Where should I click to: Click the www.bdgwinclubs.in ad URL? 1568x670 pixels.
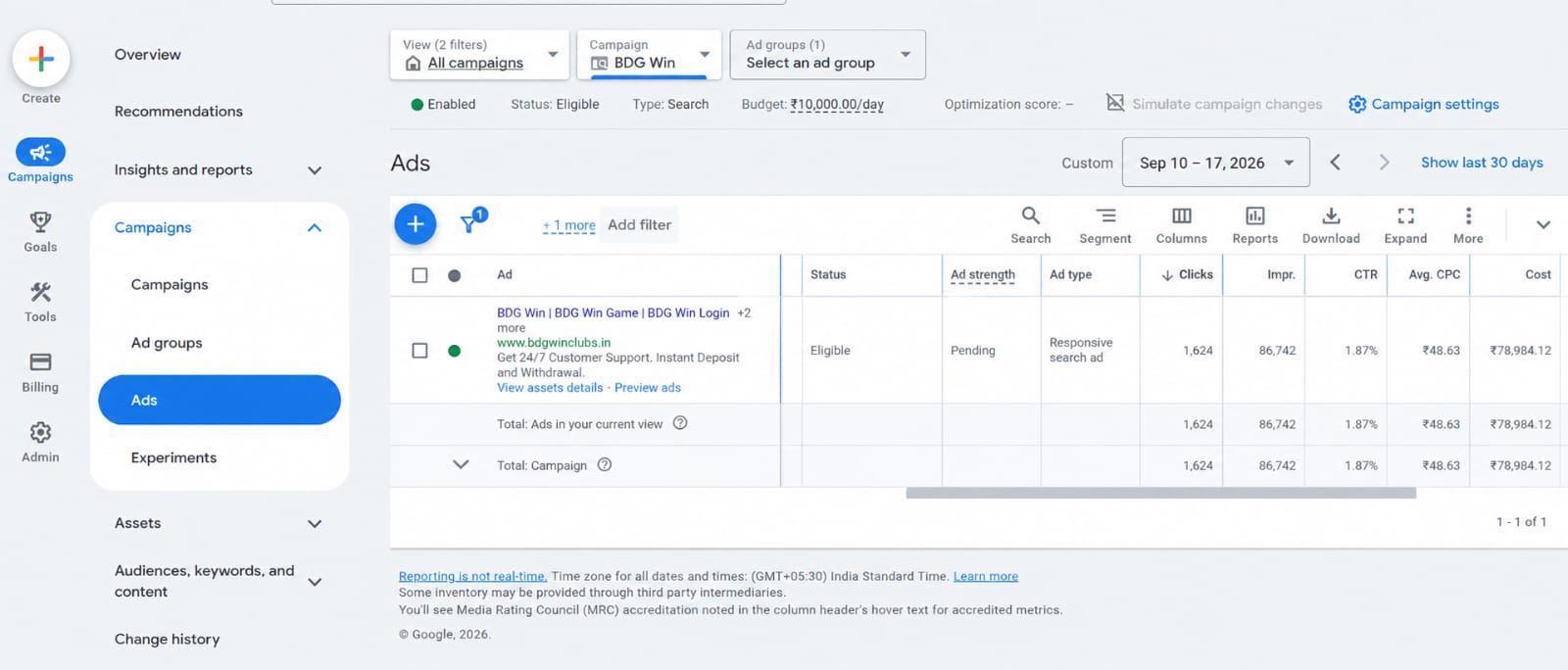554,343
